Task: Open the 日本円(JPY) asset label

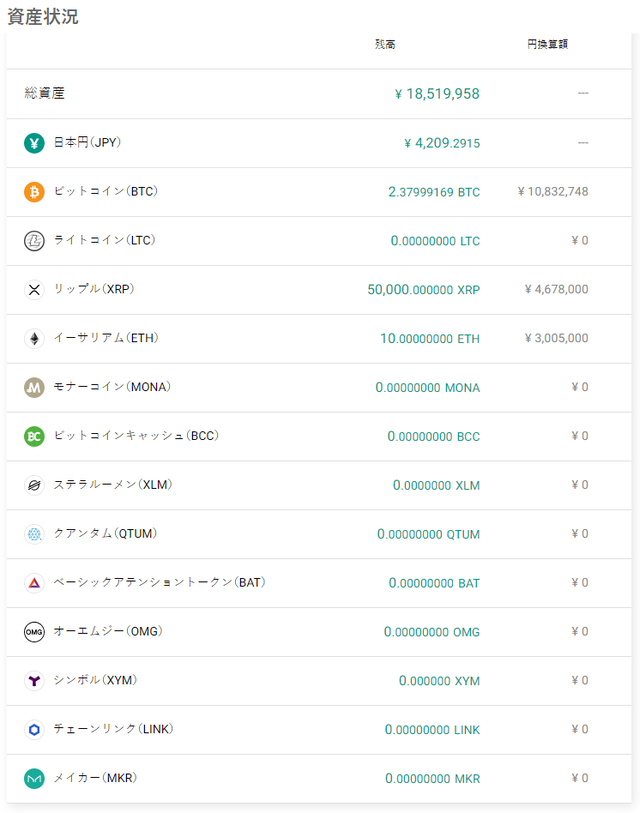Action: (87, 142)
